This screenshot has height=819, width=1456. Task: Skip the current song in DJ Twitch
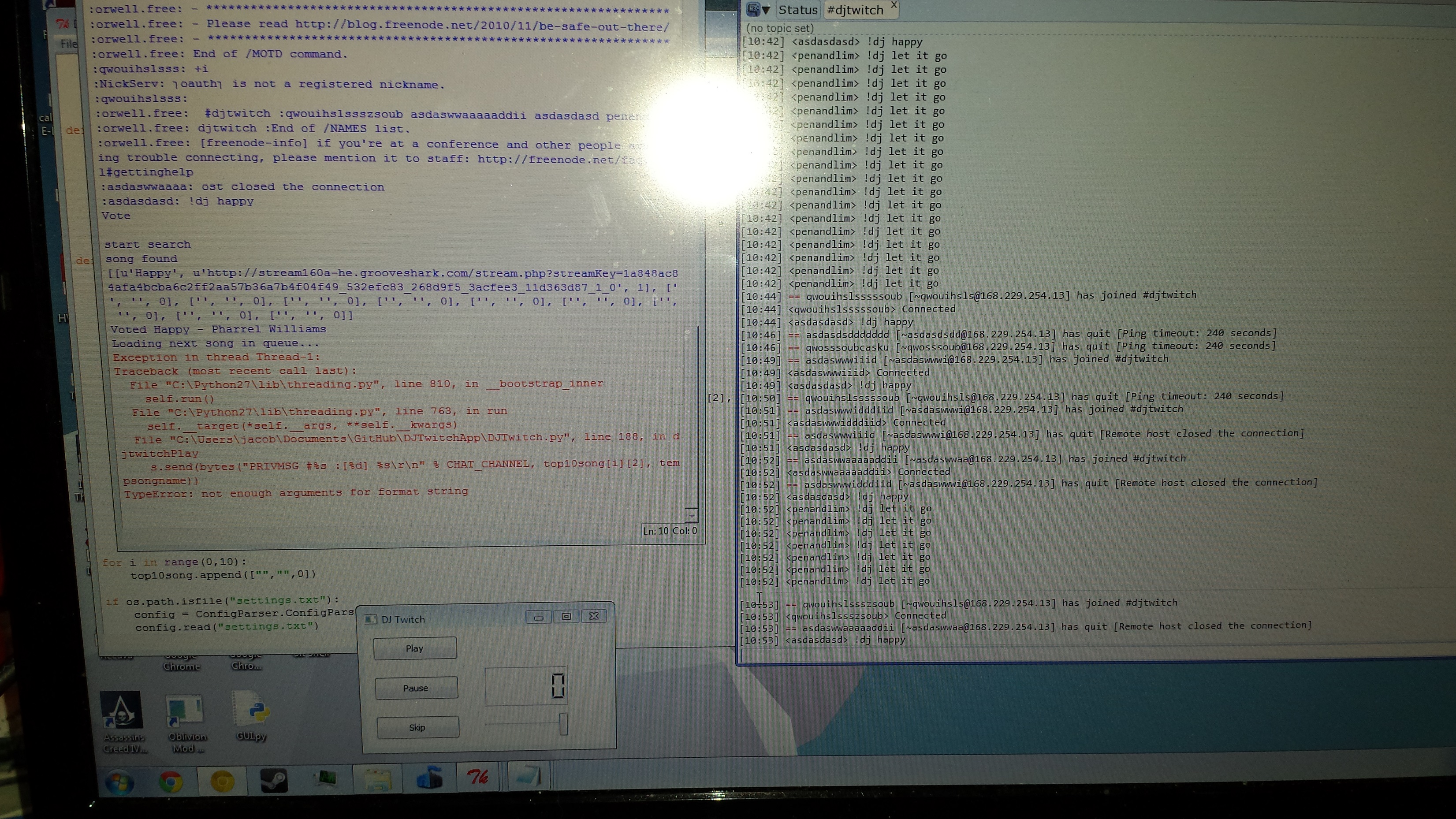coord(417,727)
